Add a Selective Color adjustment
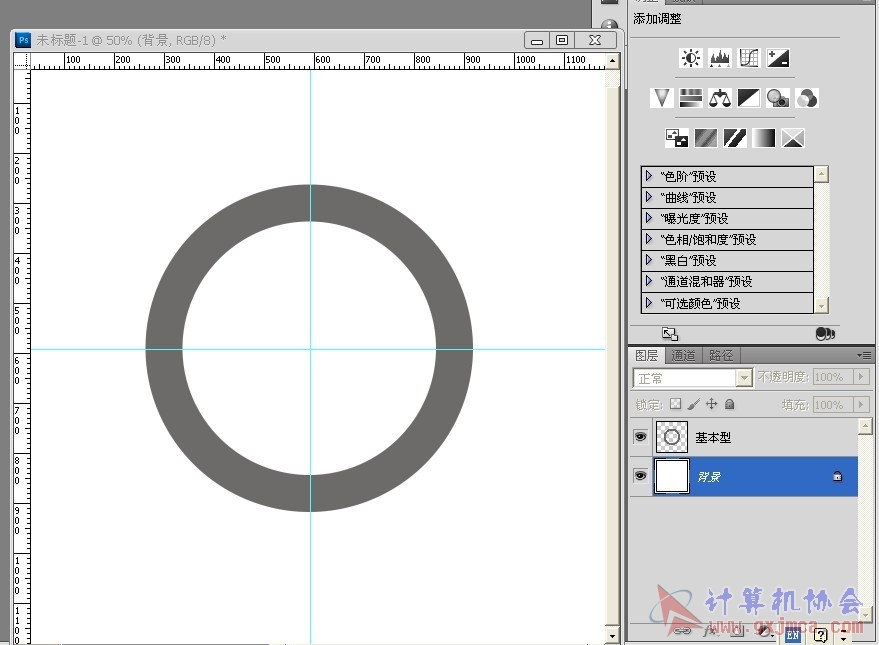The image size is (879, 645). pos(793,138)
